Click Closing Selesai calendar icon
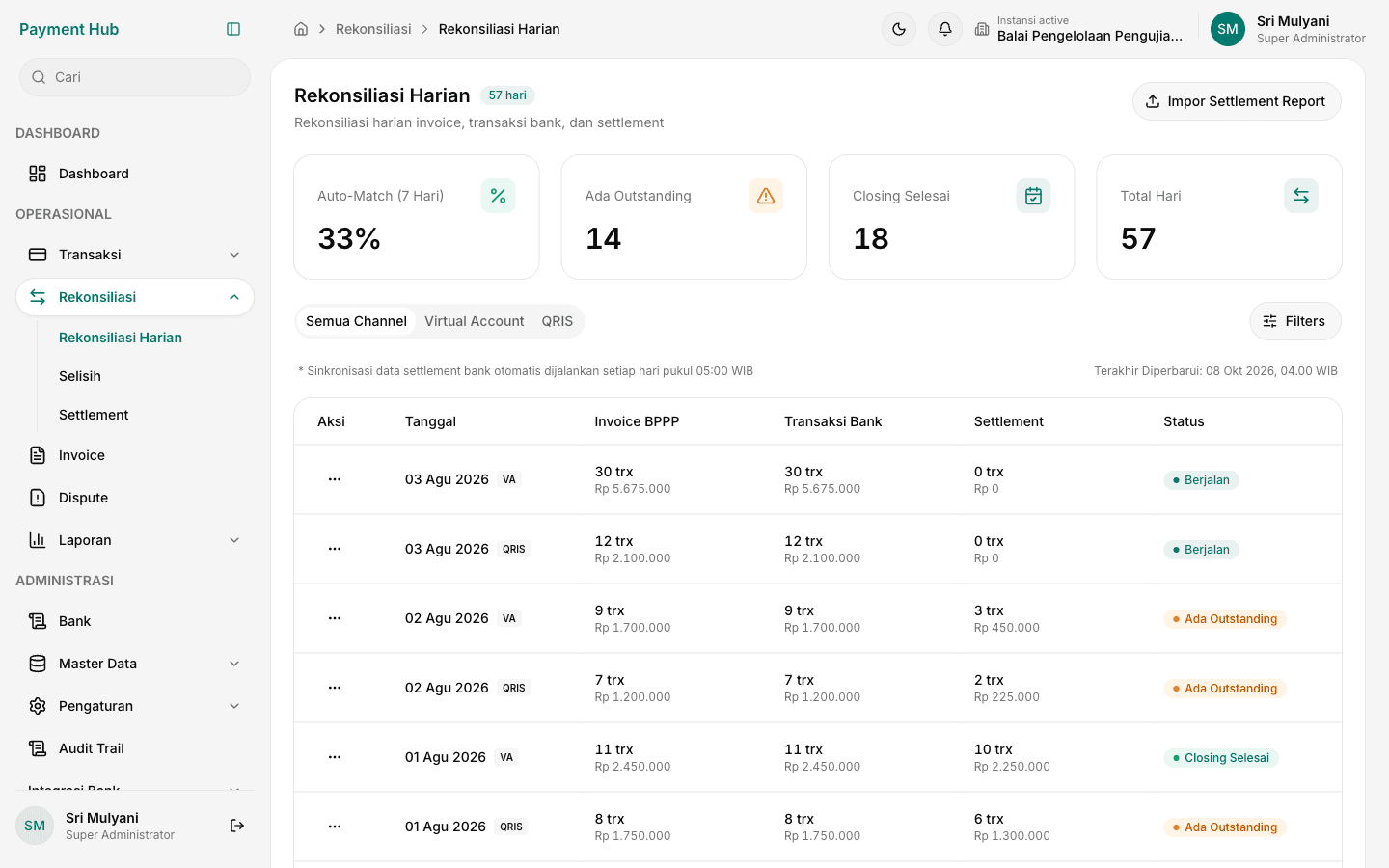The image size is (1389, 868). click(x=1033, y=196)
